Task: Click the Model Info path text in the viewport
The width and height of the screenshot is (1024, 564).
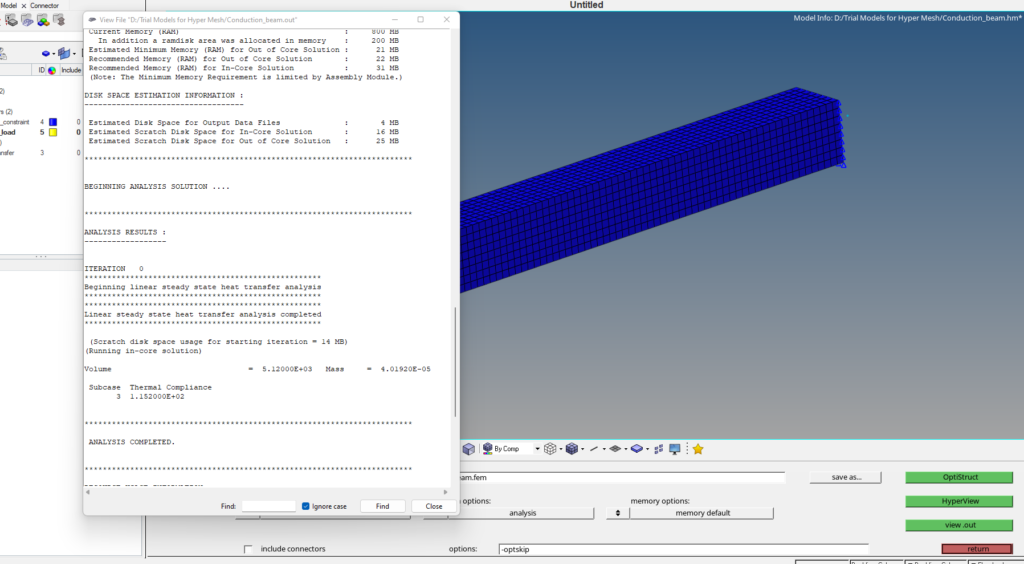Action: [907, 18]
